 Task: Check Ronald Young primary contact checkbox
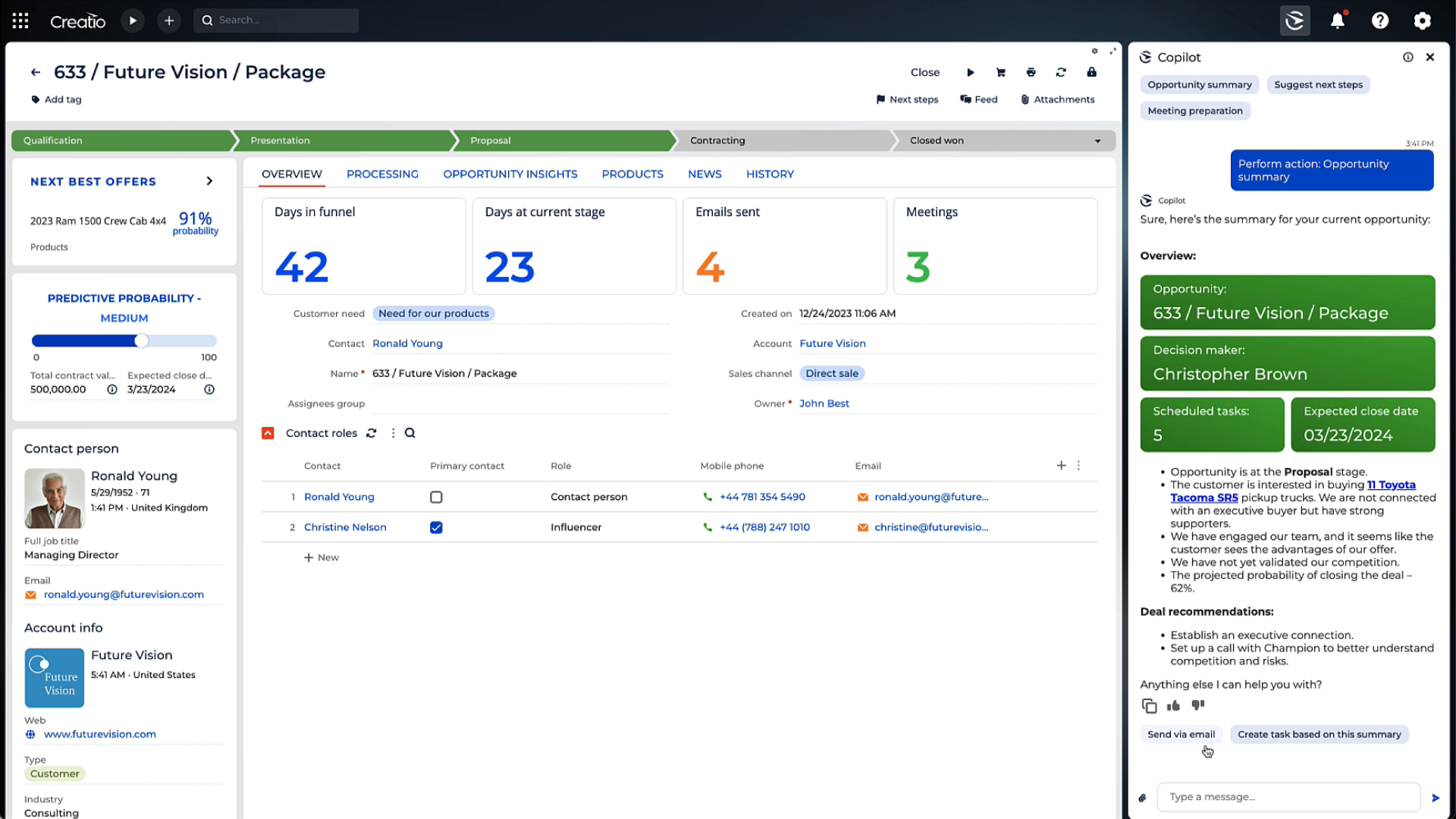click(x=436, y=497)
